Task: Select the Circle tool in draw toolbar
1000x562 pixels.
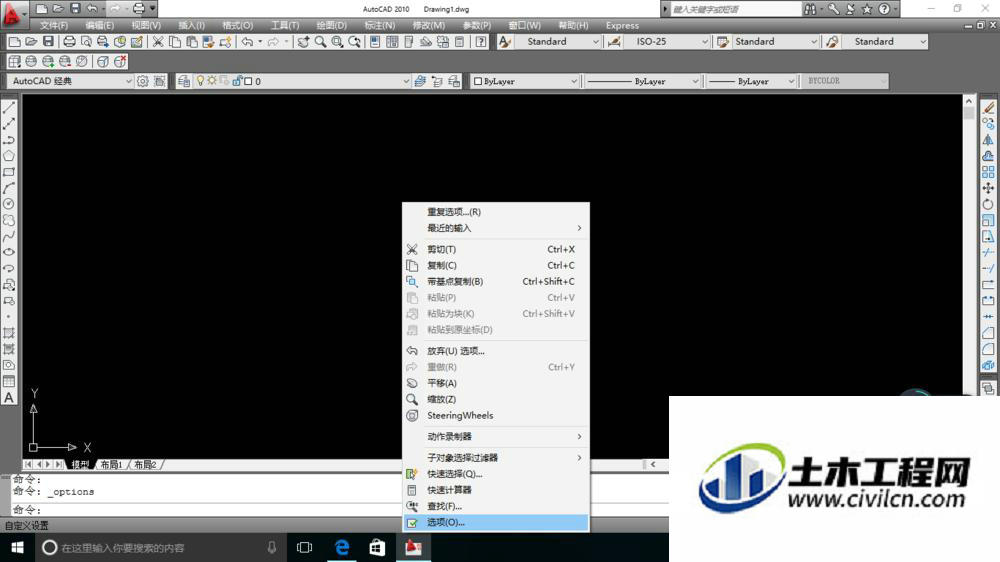Action: tap(9, 204)
